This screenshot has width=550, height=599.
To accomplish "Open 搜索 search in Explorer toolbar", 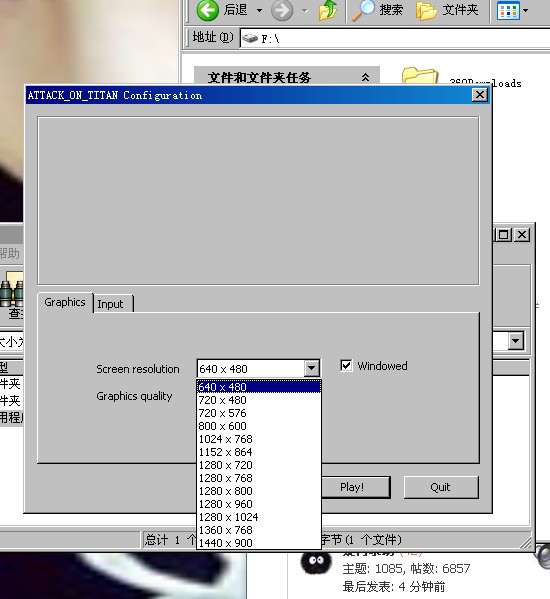I will click(x=377, y=10).
